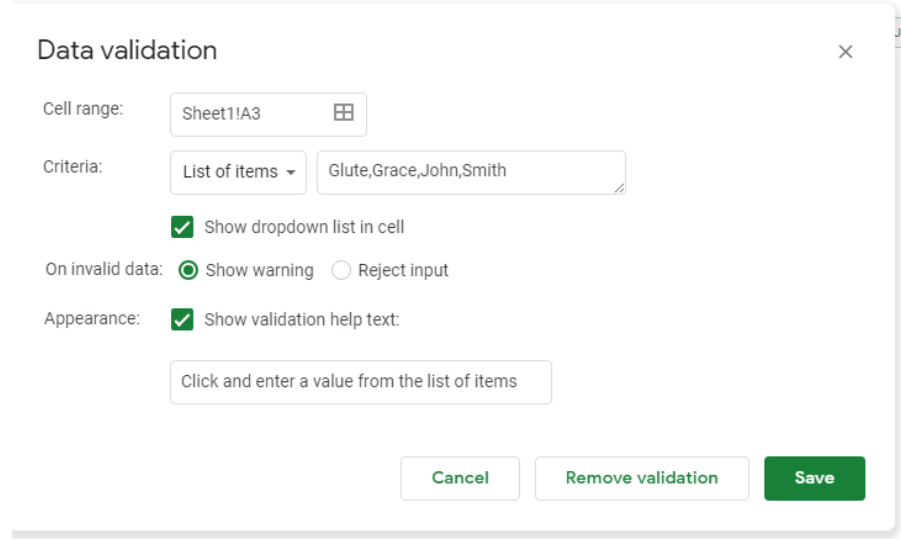
Task: Click the items field containing Glute,Grace,John,Smith
Action: [x=471, y=172]
